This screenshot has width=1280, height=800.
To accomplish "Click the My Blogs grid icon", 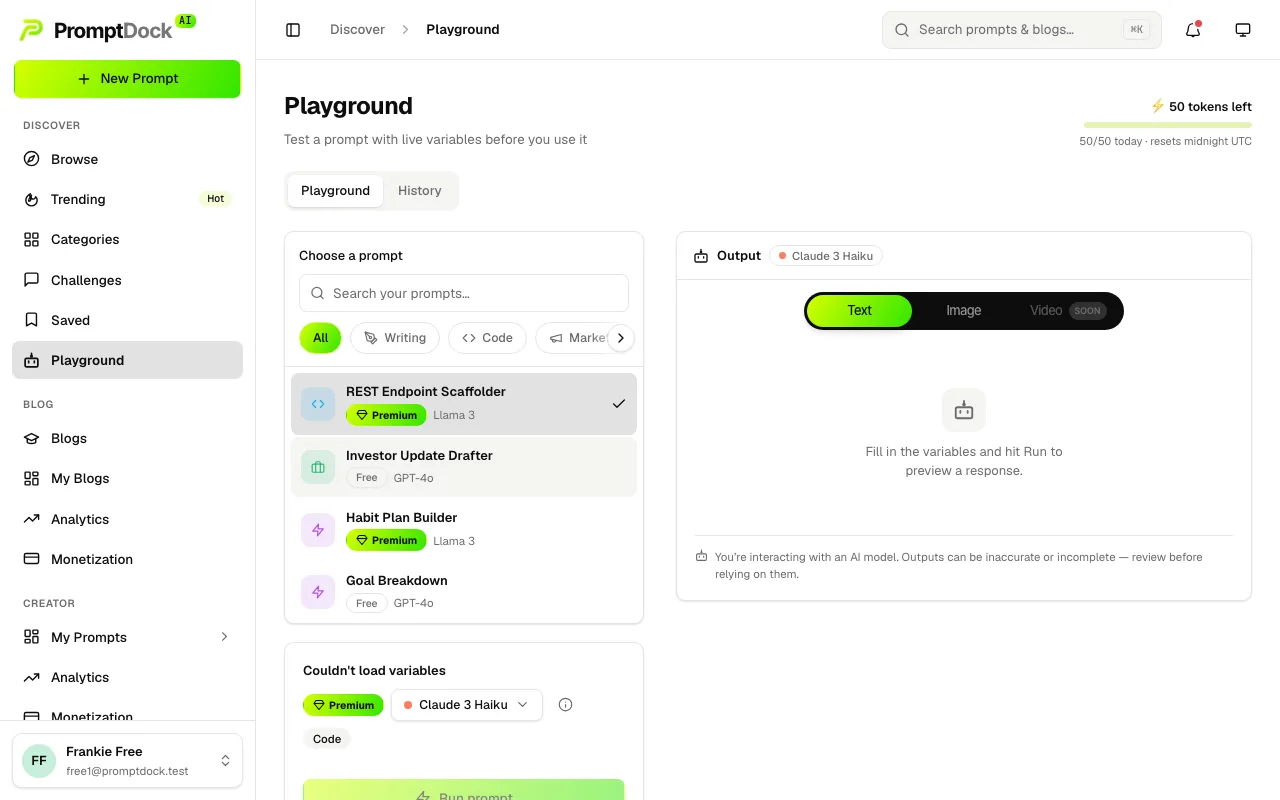I will coord(32,478).
